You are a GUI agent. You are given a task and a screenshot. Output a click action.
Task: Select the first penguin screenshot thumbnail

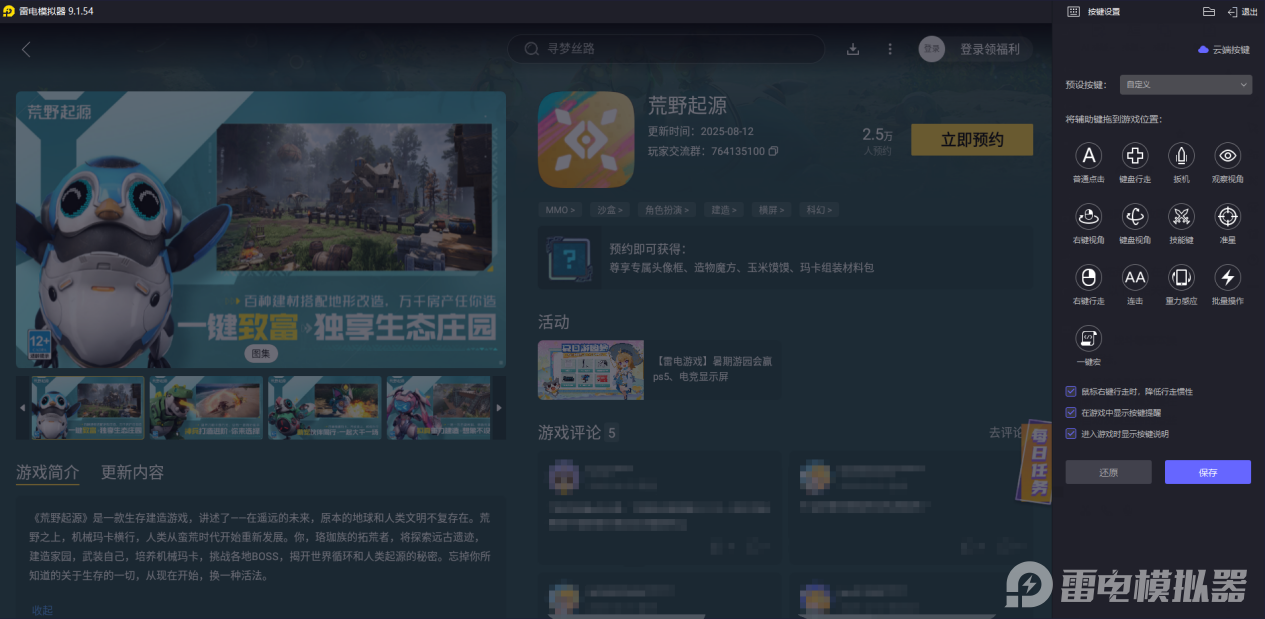tap(88, 407)
